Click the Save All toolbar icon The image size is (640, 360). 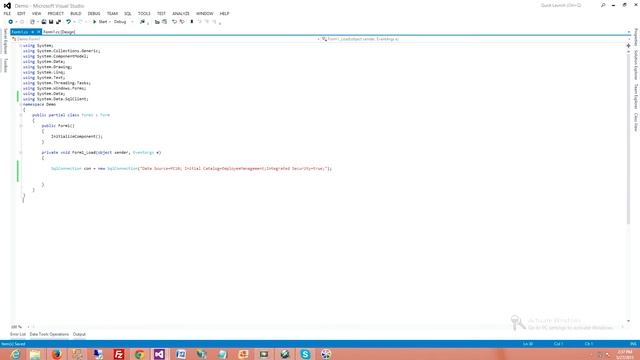58,22
